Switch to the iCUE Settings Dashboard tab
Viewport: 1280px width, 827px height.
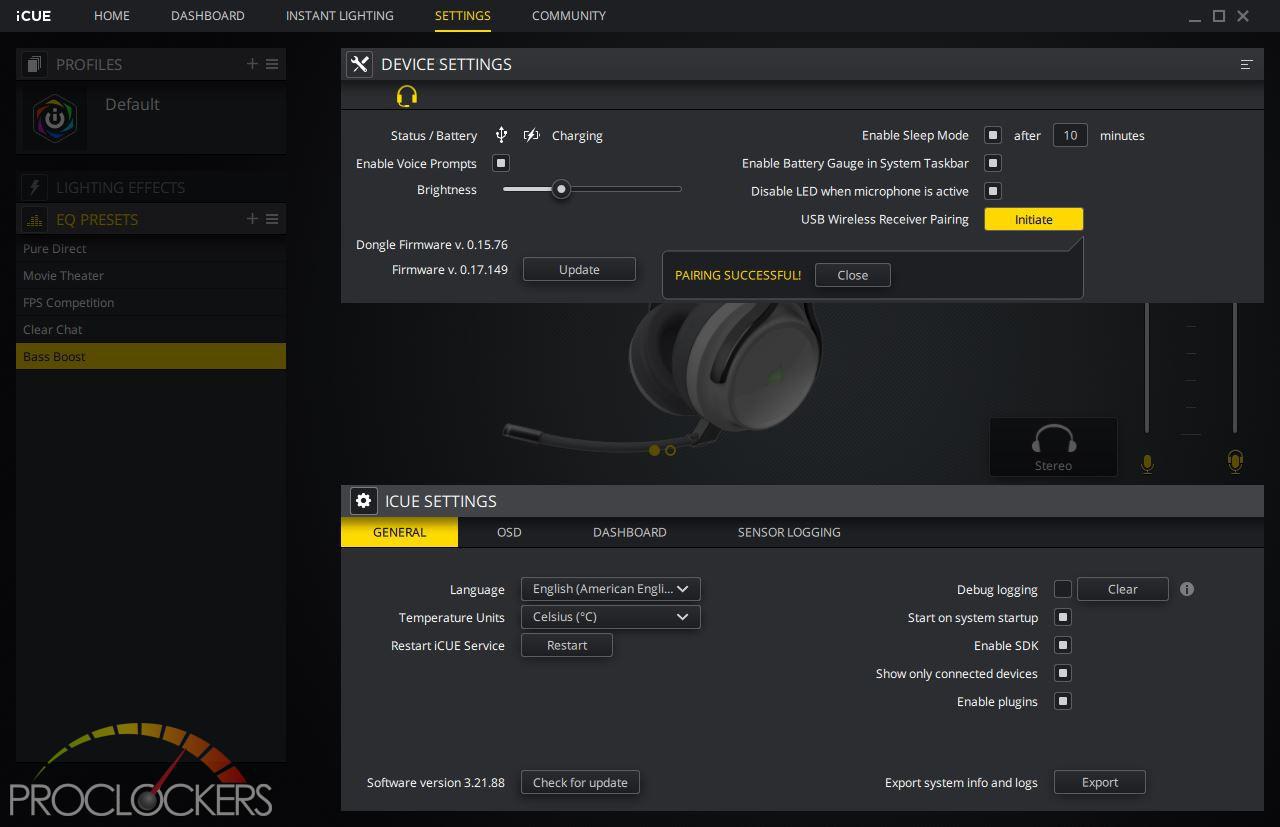630,532
